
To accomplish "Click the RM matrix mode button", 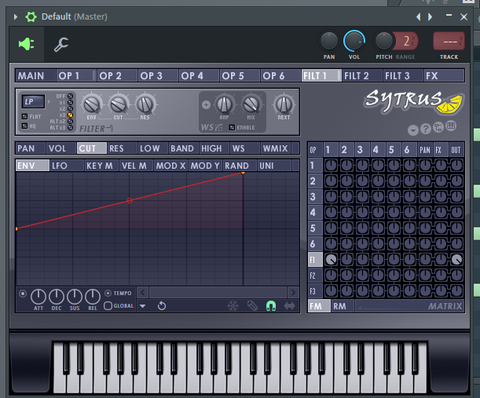I will (342, 306).
